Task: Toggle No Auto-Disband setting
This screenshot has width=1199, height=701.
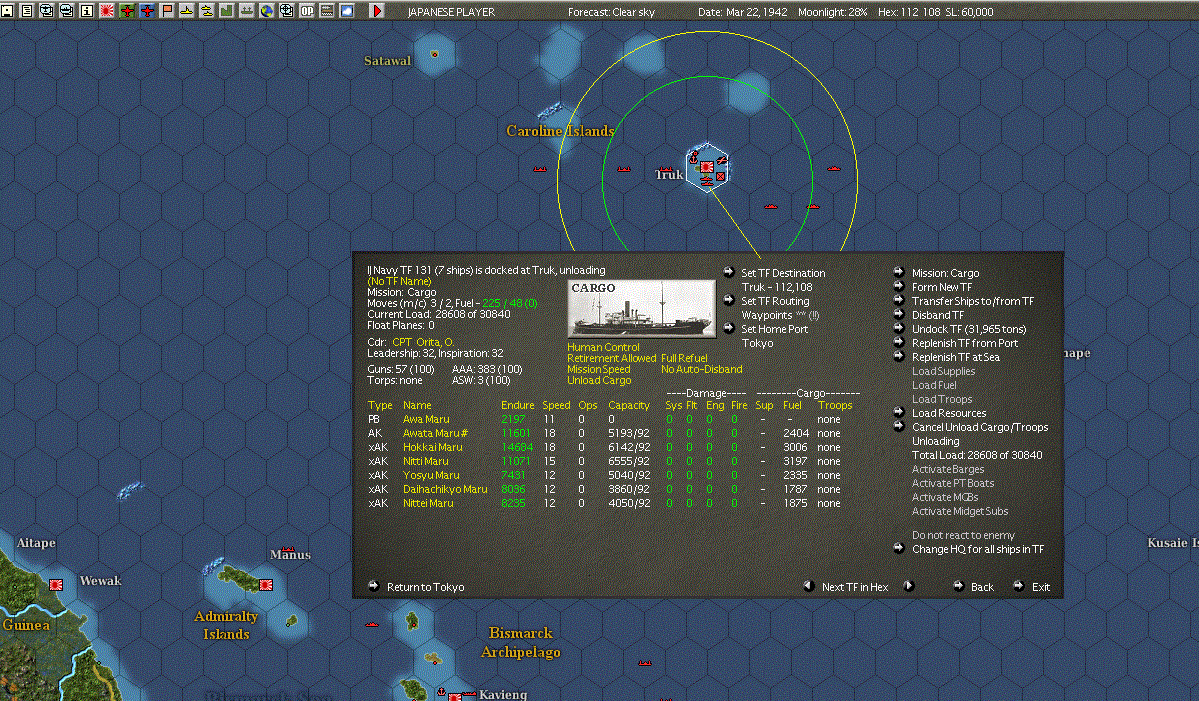Action: (x=701, y=369)
